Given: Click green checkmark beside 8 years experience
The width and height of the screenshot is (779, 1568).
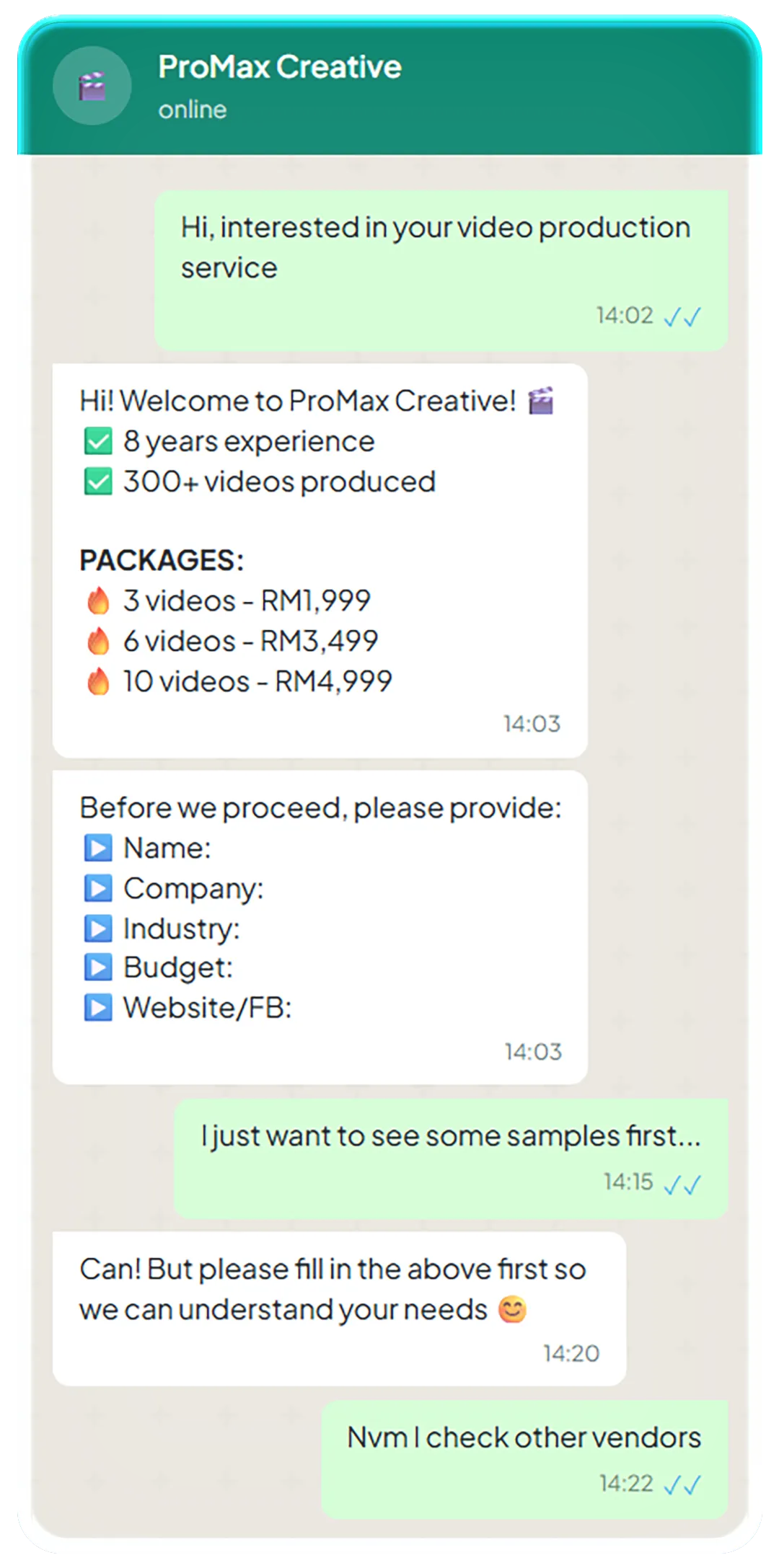Looking at the screenshot, I should coord(98,441).
